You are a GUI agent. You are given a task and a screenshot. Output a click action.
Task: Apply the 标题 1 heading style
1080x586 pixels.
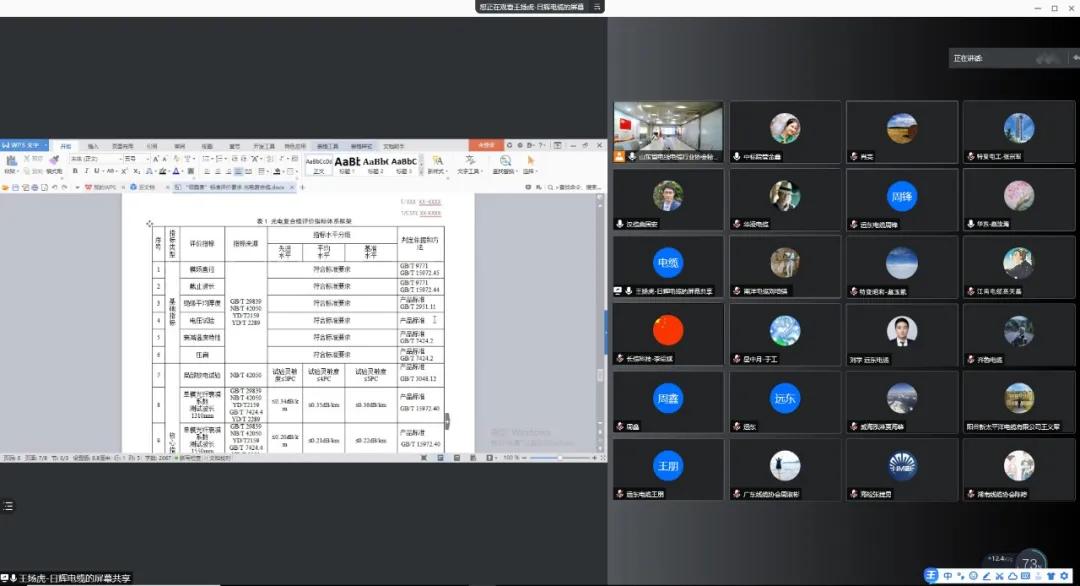347,165
